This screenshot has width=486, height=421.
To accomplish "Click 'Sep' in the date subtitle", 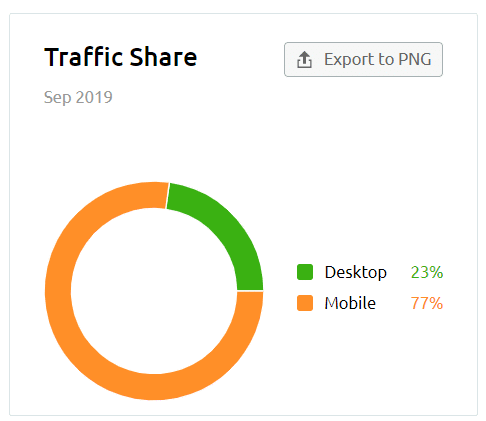I will click(57, 98).
